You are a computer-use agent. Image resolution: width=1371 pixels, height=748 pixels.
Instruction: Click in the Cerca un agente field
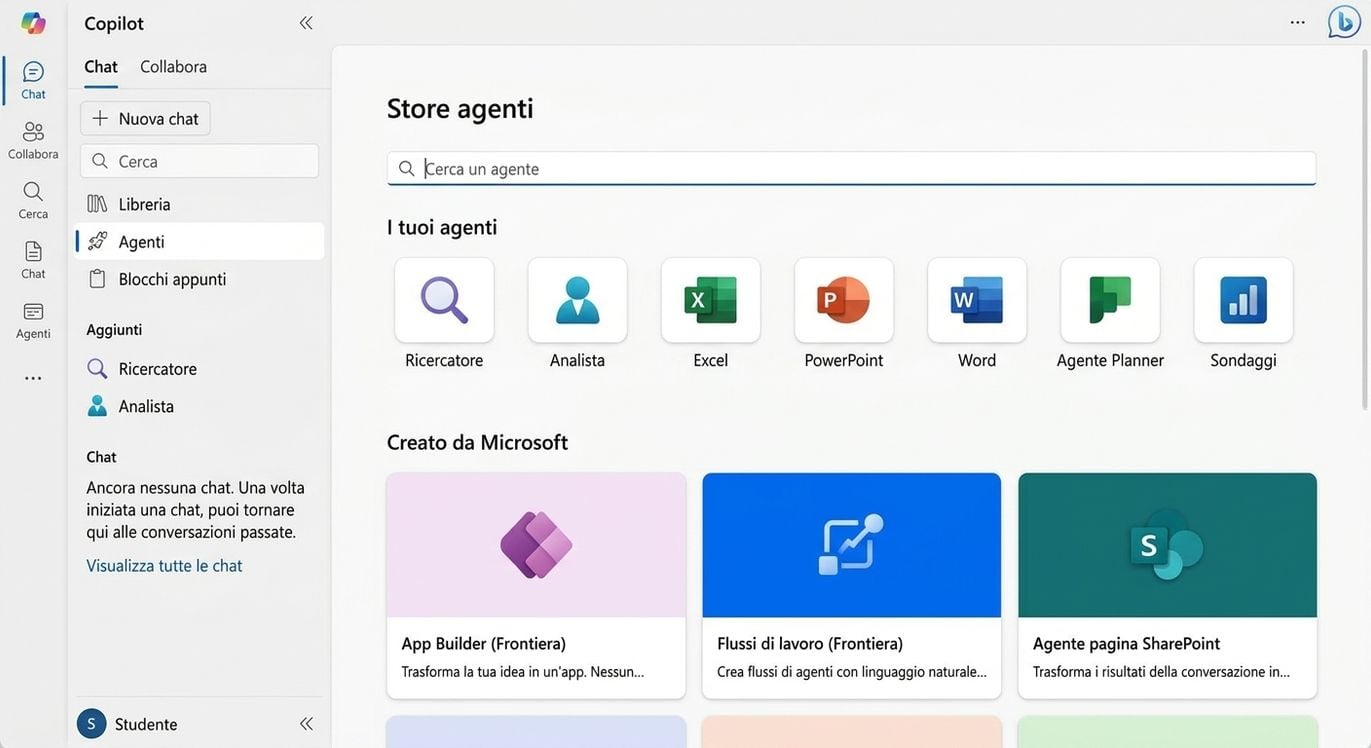coord(852,168)
